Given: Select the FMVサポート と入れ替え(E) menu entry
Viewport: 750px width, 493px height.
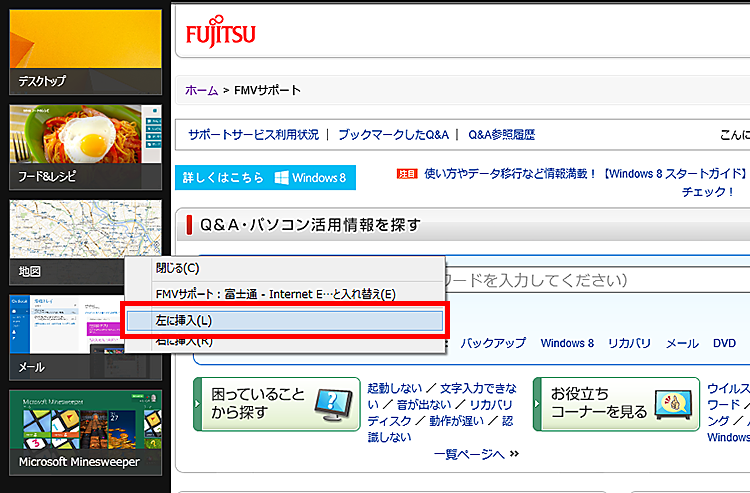Looking at the screenshot, I should pos(276,294).
